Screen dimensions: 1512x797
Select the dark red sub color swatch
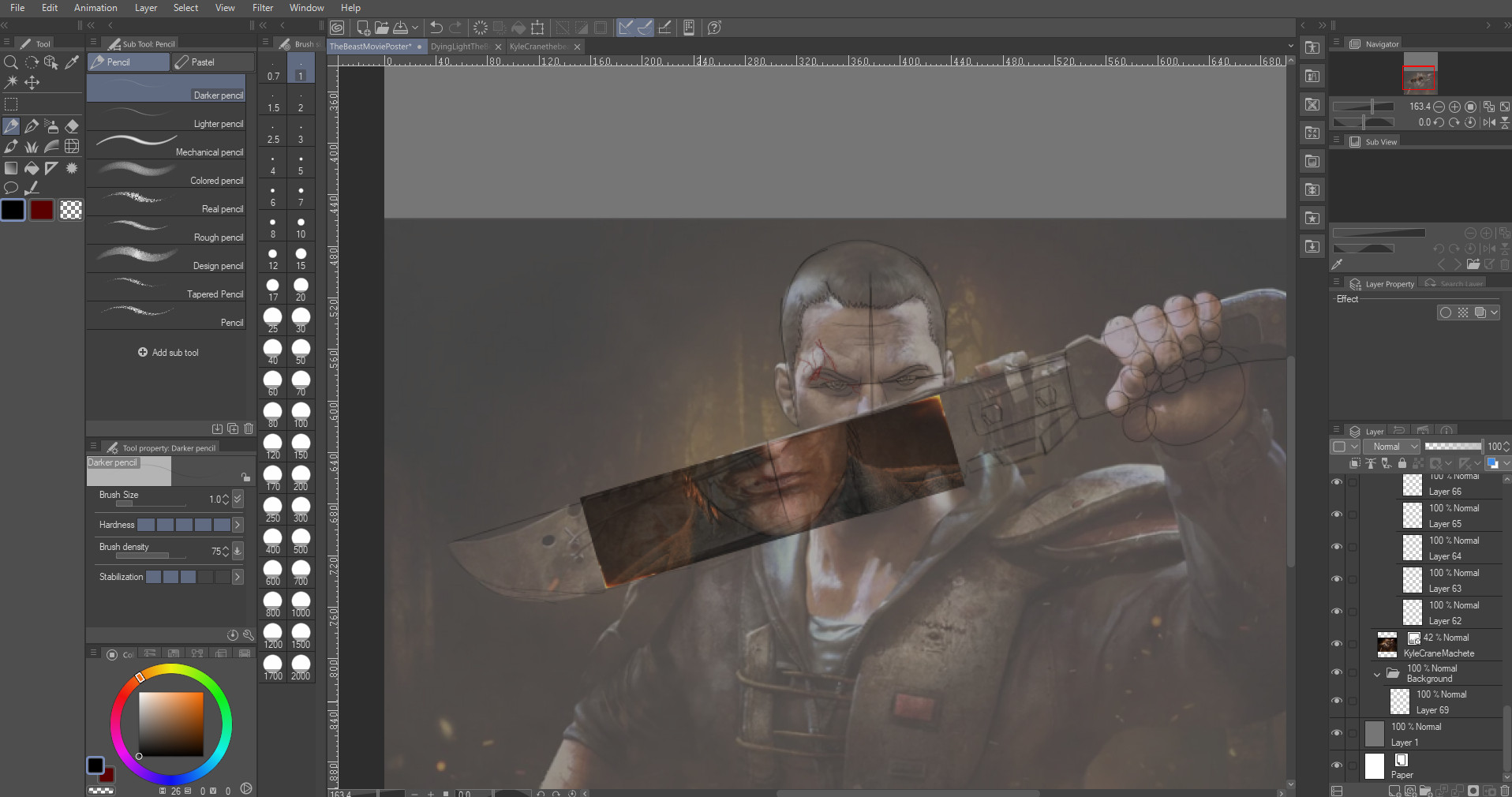(x=42, y=210)
